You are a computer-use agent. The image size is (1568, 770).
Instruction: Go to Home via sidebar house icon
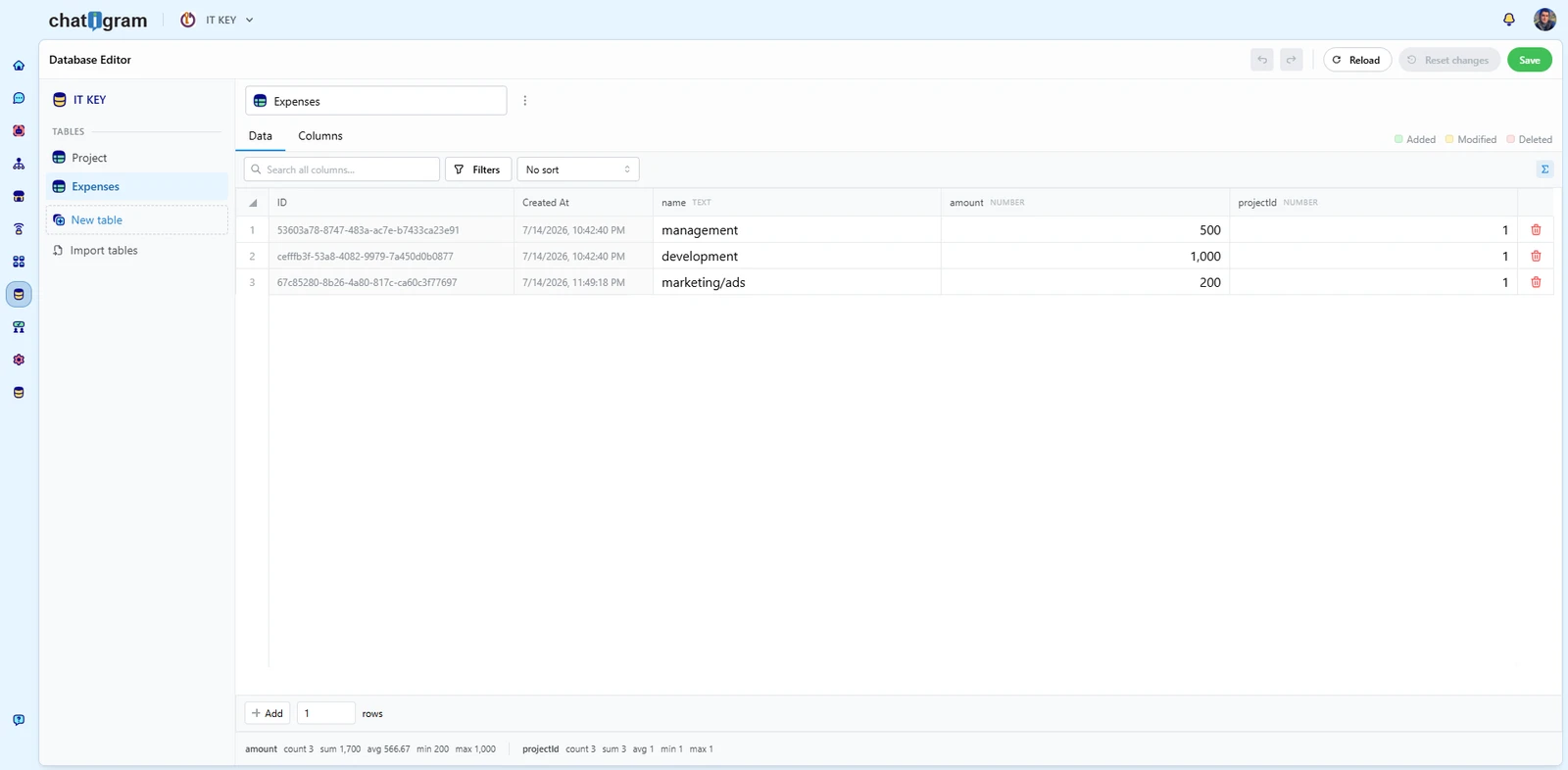click(19, 66)
